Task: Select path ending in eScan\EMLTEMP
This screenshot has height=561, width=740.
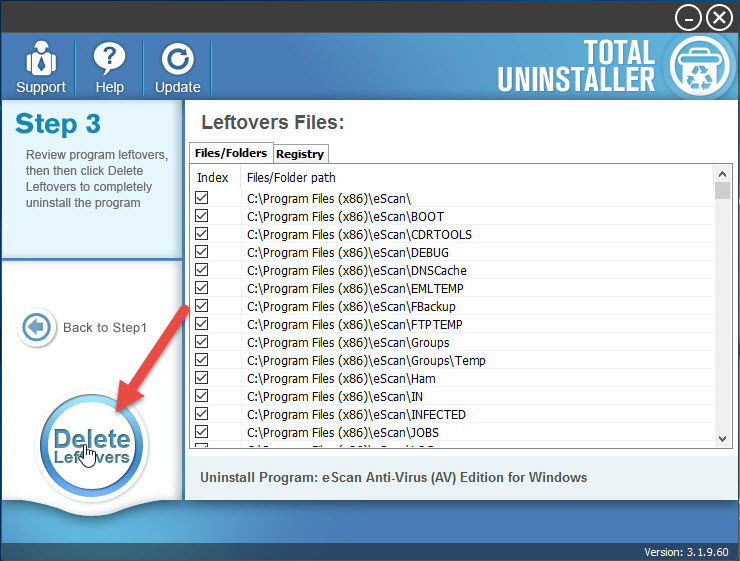Action: click(355, 288)
